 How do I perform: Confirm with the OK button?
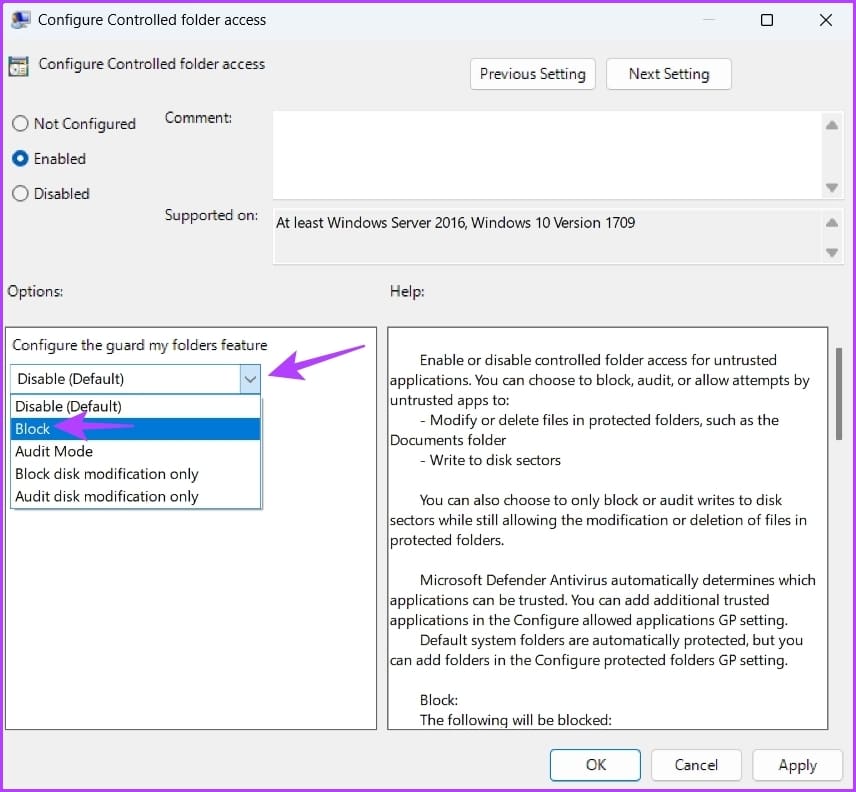(595, 765)
